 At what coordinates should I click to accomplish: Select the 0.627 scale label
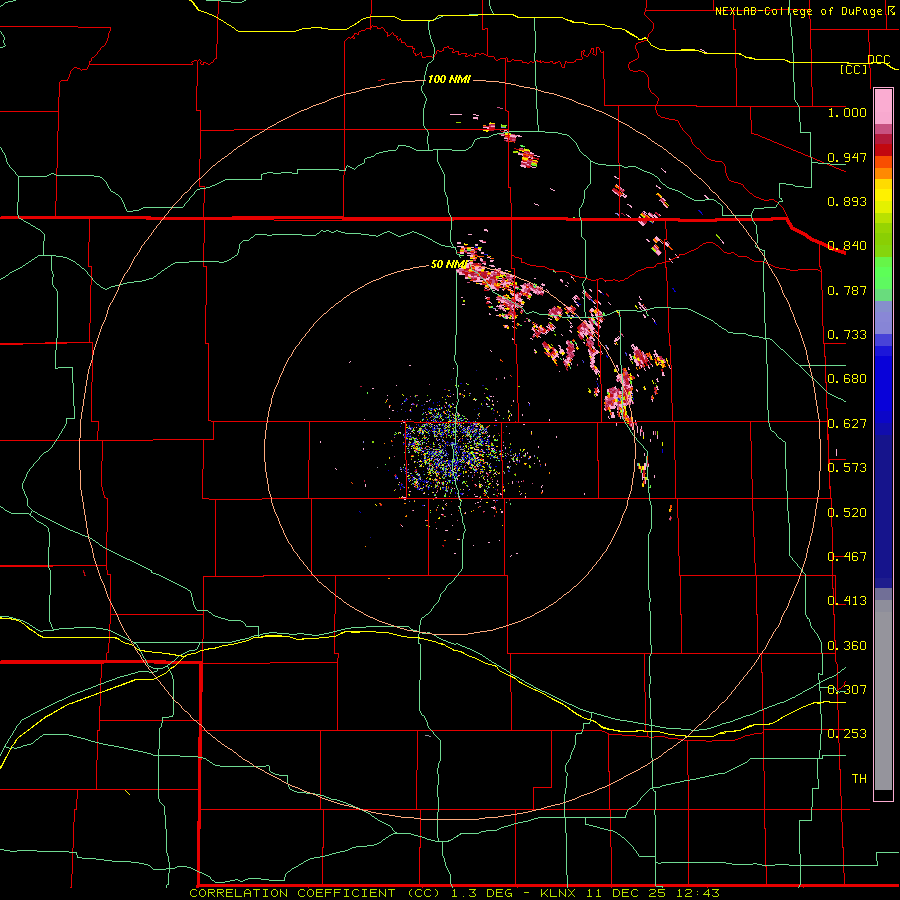(x=847, y=424)
